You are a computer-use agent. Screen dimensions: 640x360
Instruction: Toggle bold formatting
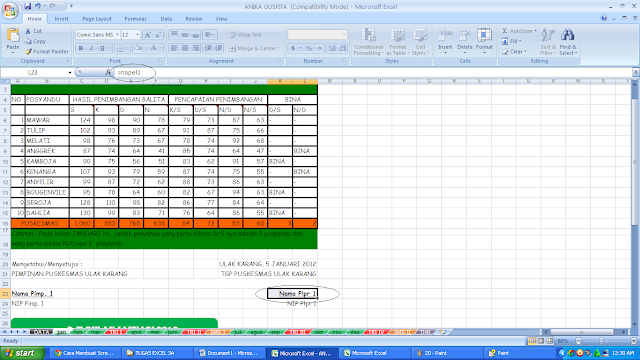click(x=81, y=48)
